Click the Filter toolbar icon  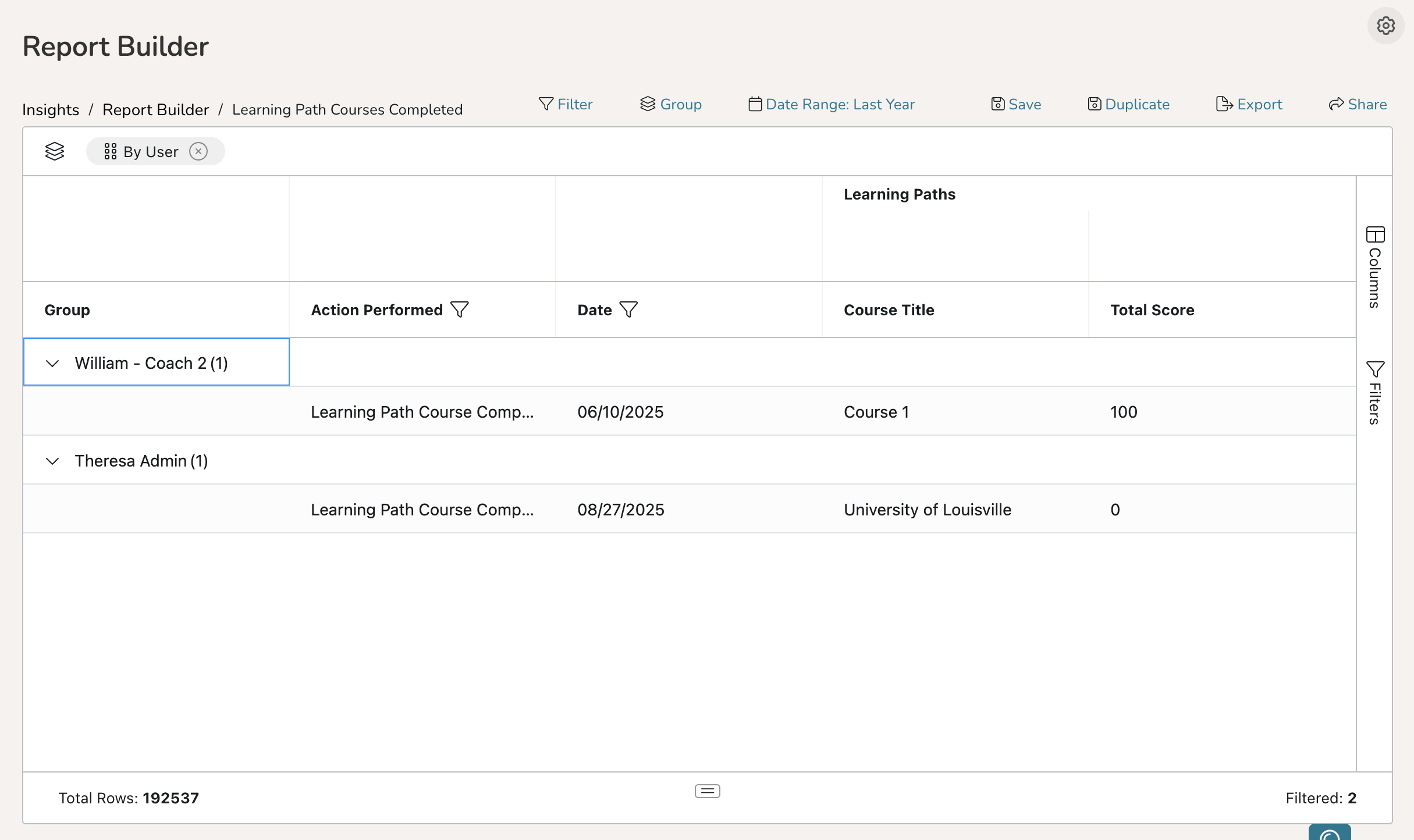point(545,104)
